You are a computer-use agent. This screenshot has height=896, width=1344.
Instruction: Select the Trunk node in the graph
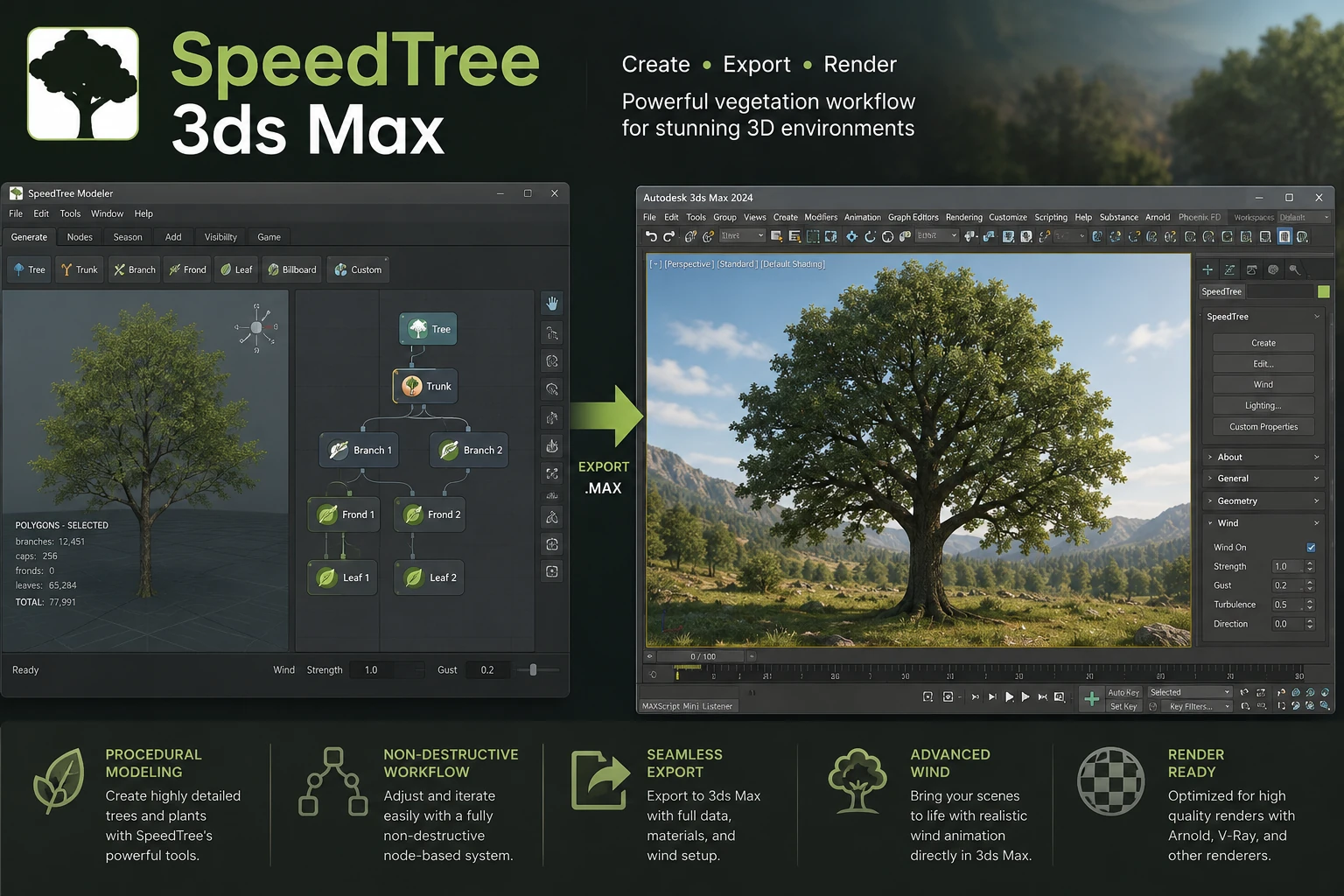tap(425, 386)
